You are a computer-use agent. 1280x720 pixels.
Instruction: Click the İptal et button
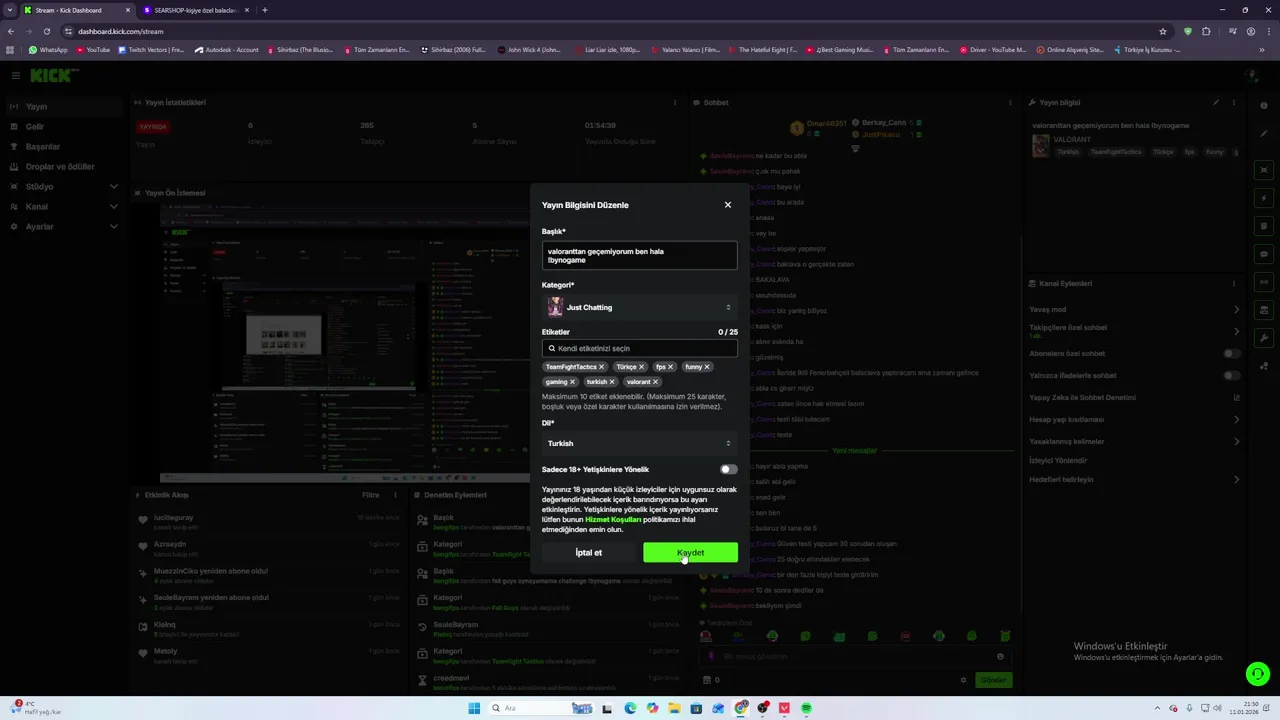(x=589, y=552)
